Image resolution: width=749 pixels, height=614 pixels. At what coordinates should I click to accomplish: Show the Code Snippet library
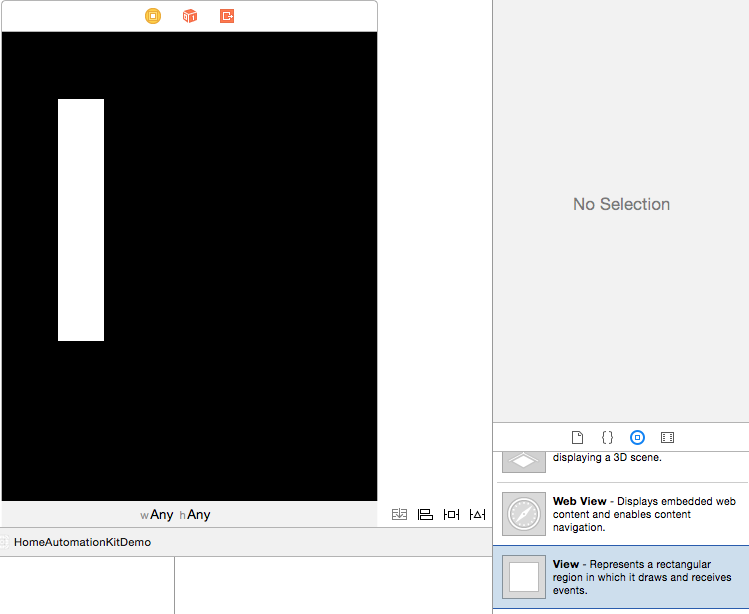point(607,437)
